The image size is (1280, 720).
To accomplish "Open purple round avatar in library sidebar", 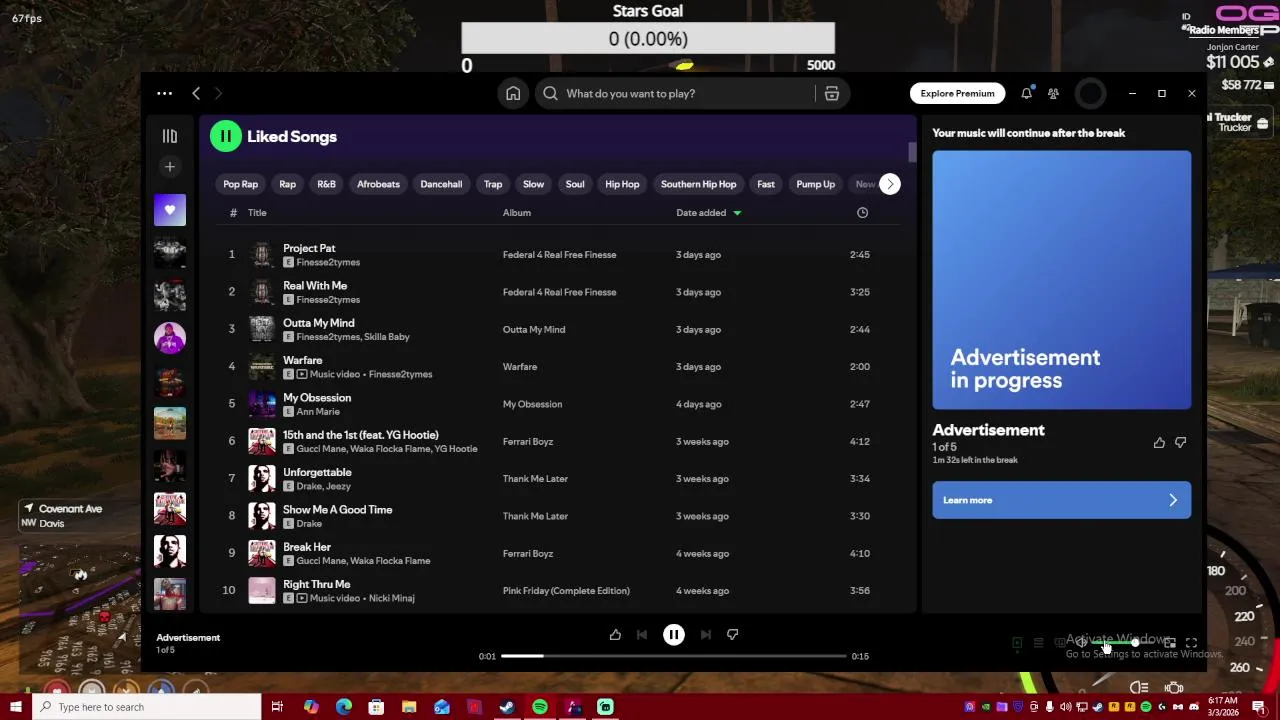I will point(170,338).
